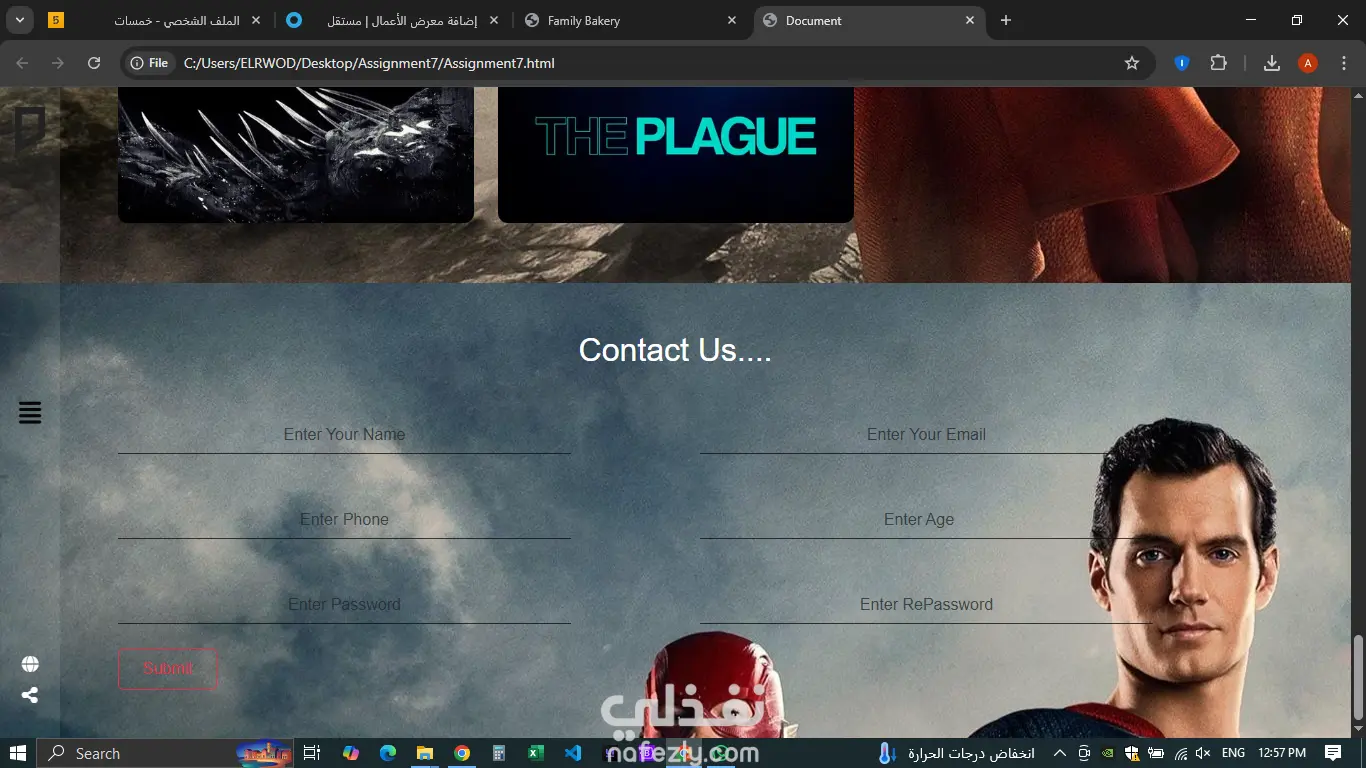Click the Enter Phone field
The image size is (1366, 768).
tap(344, 520)
